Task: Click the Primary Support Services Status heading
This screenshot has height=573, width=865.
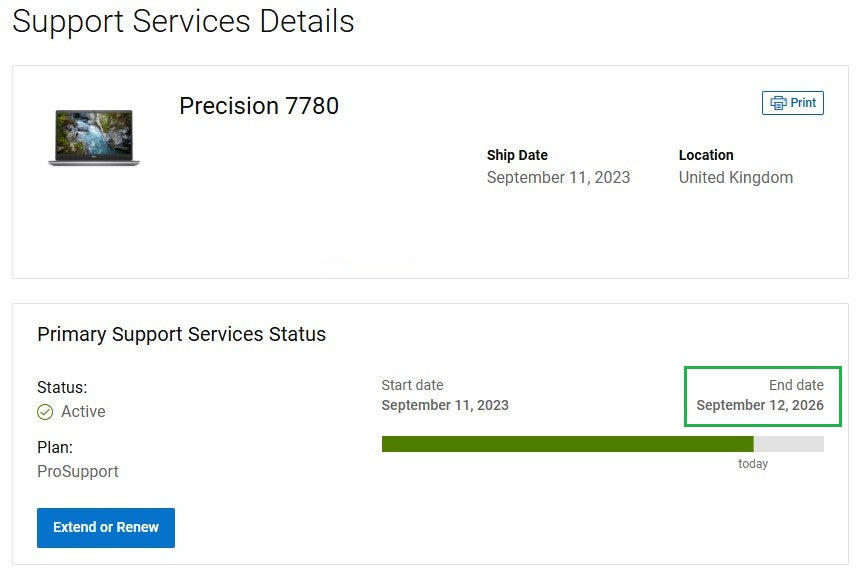Action: (x=182, y=335)
